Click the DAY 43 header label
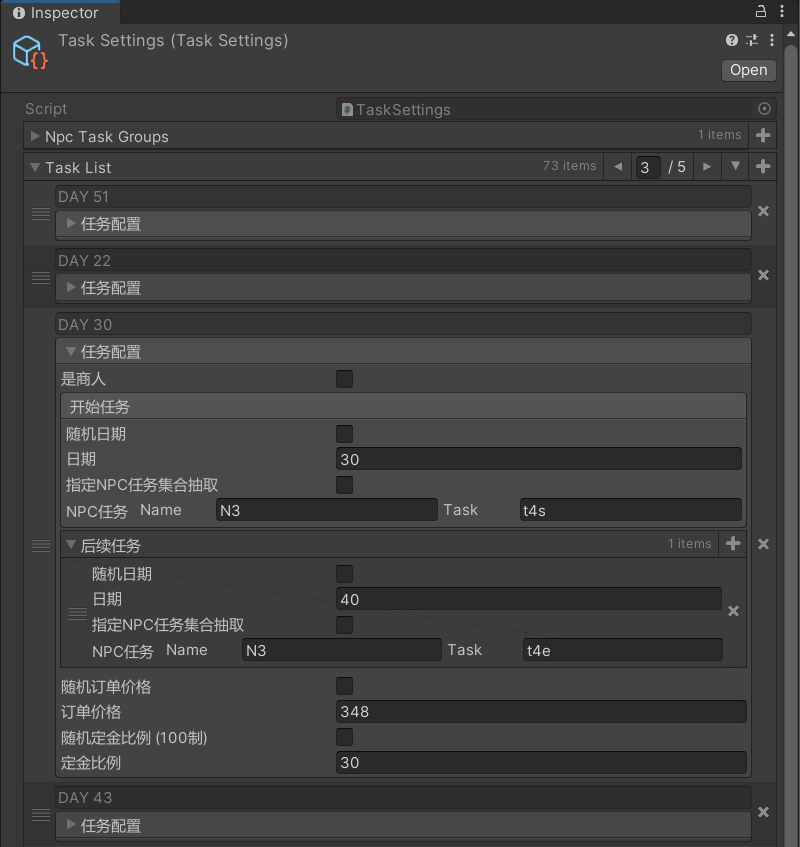Viewport: 800px width, 847px height. pyautogui.click(x=403, y=797)
